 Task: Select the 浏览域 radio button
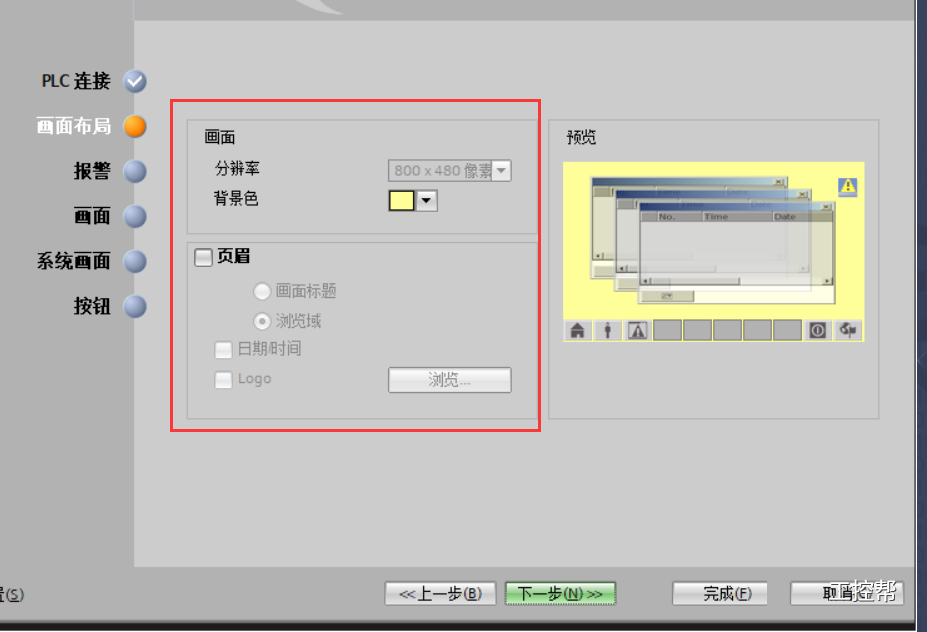pyautogui.click(x=262, y=321)
